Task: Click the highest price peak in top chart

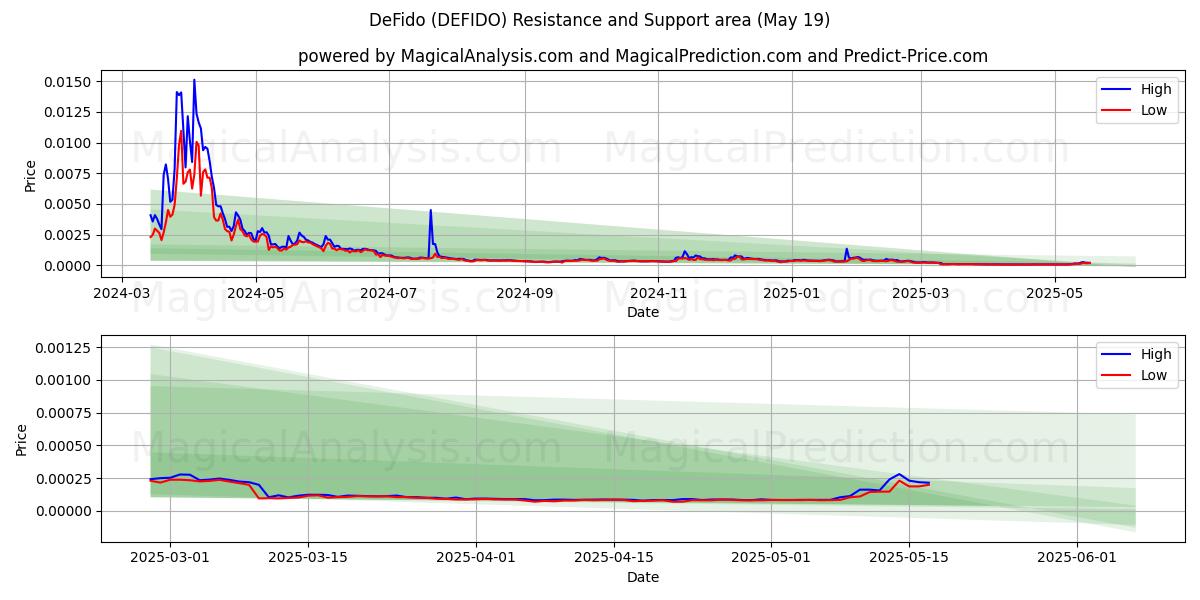Action: pyautogui.click(x=194, y=80)
